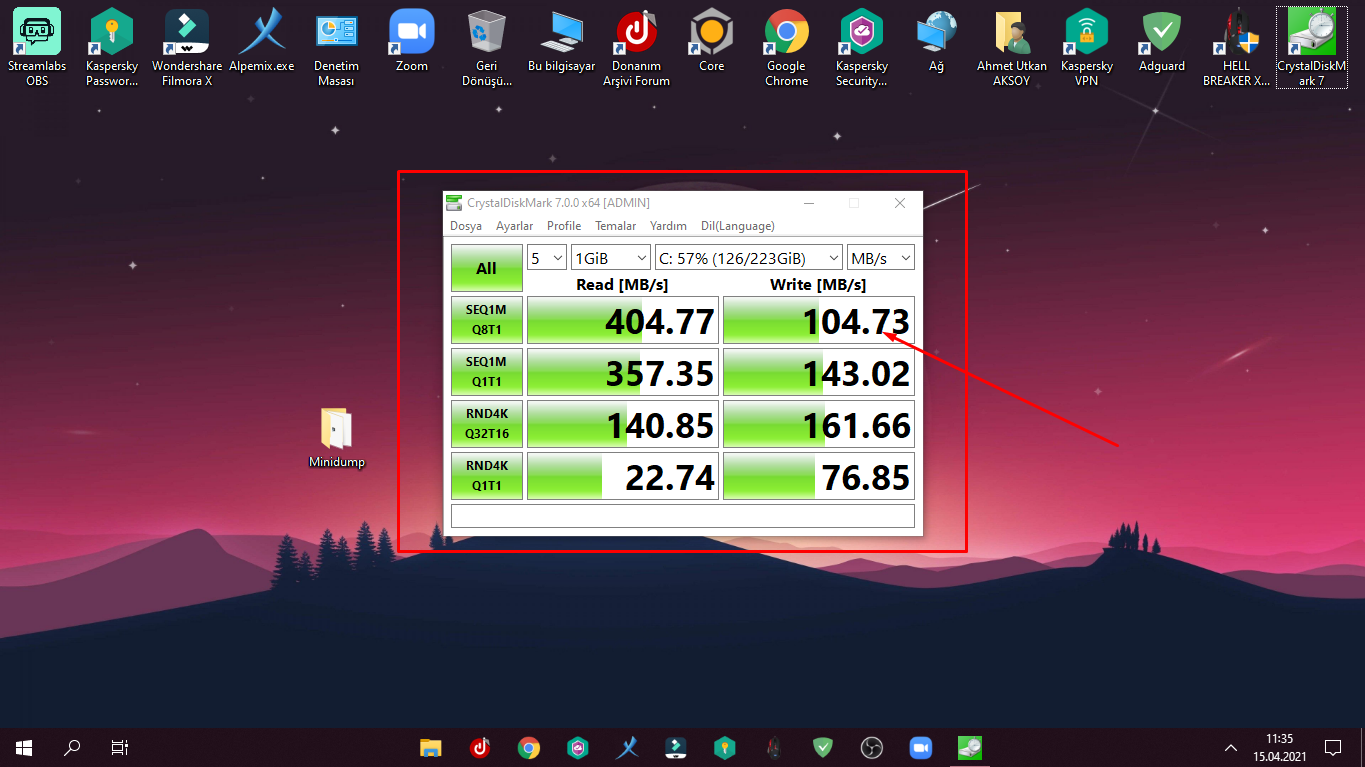This screenshot has width=1365, height=767.
Task: Open the Ayarlar menu
Action: coord(515,226)
